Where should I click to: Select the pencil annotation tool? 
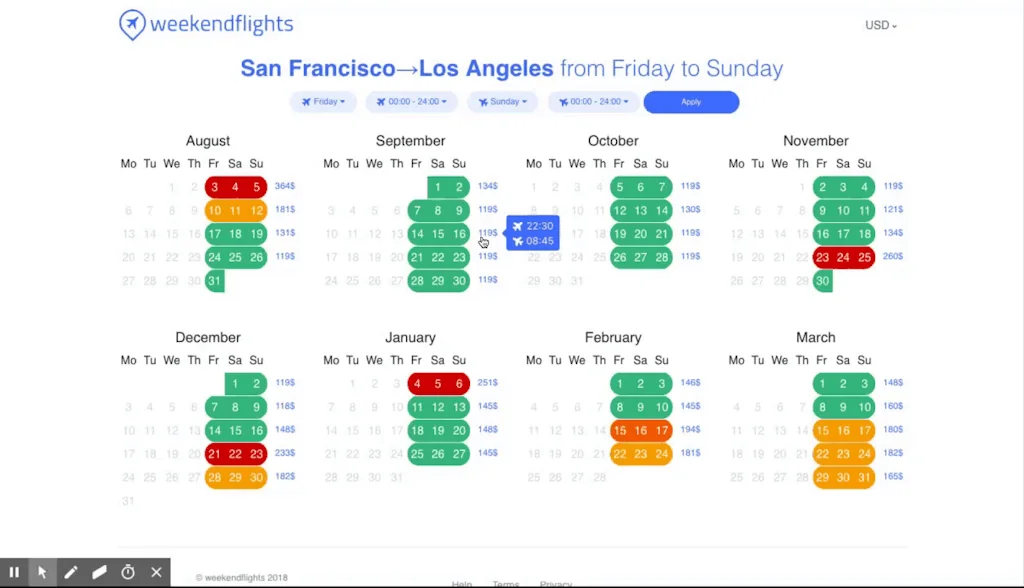point(71,572)
